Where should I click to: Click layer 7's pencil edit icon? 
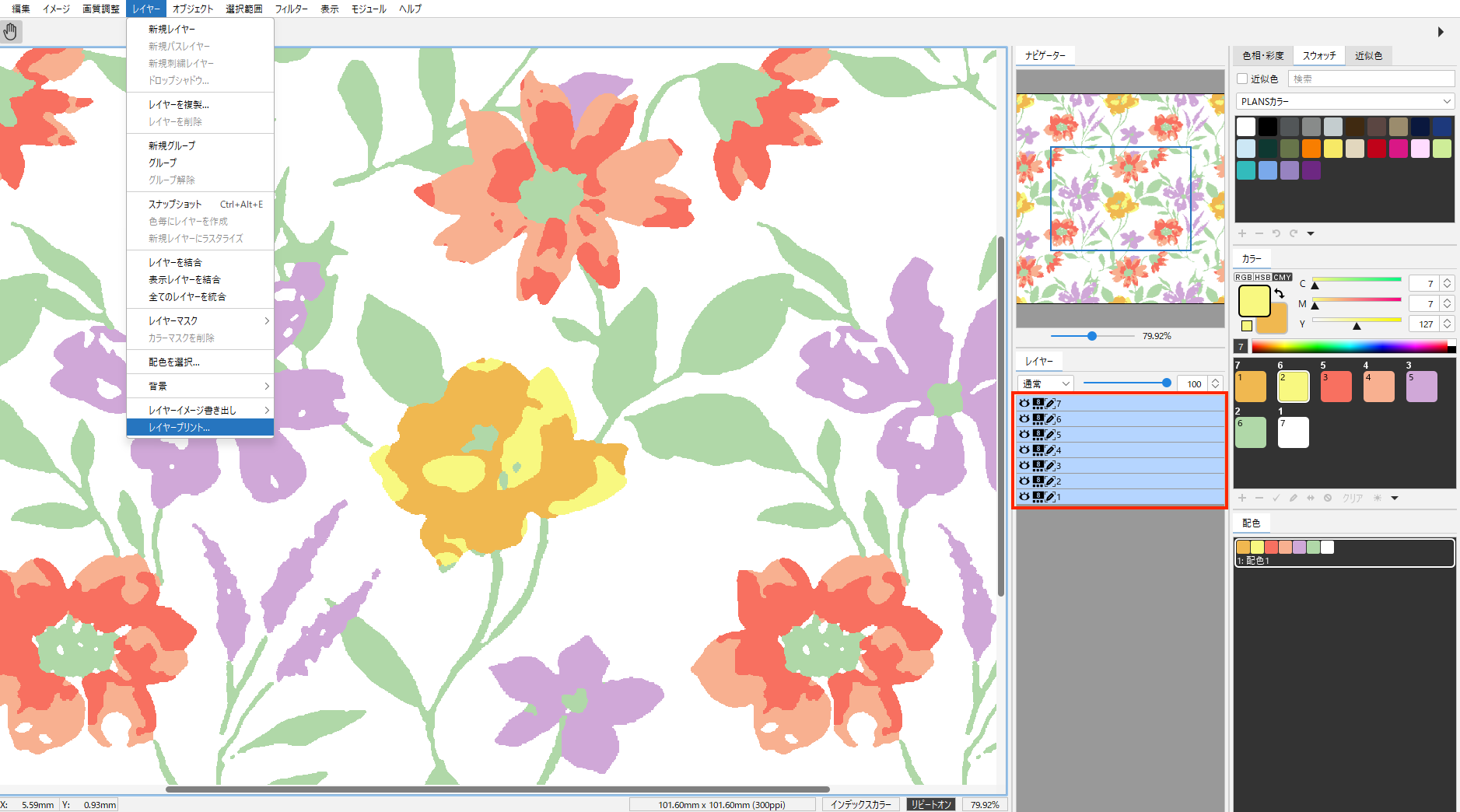coord(1050,403)
